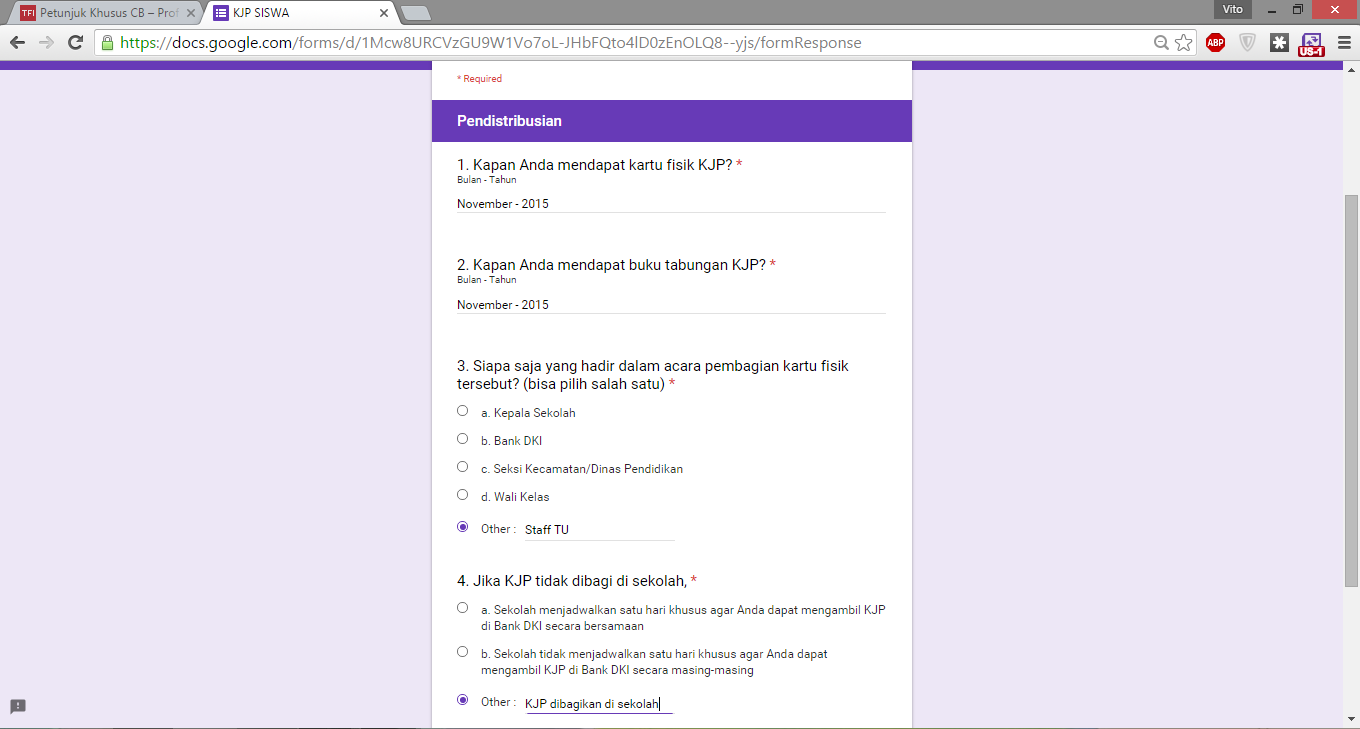The height and width of the screenshot is (729, 1360).
Task: Select Other radio for question 3
Action: point(462,527)
